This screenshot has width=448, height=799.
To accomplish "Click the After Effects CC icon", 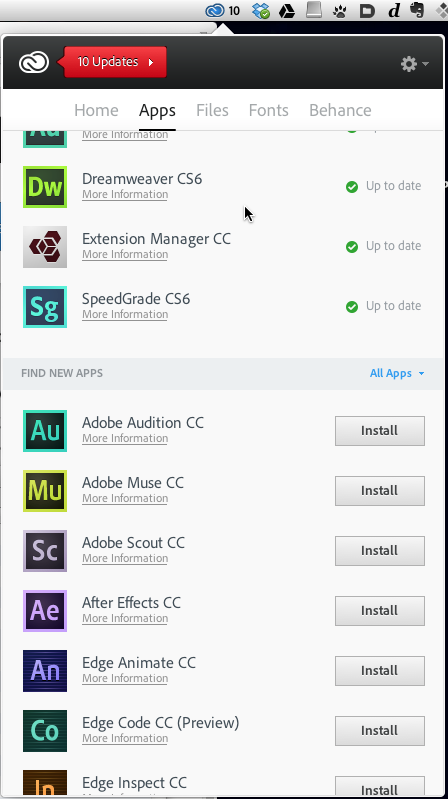I will [x=45, y=610].
